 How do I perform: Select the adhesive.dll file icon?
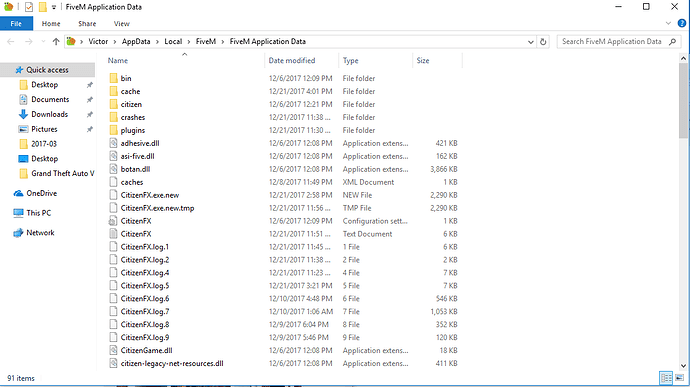(113, 143)
